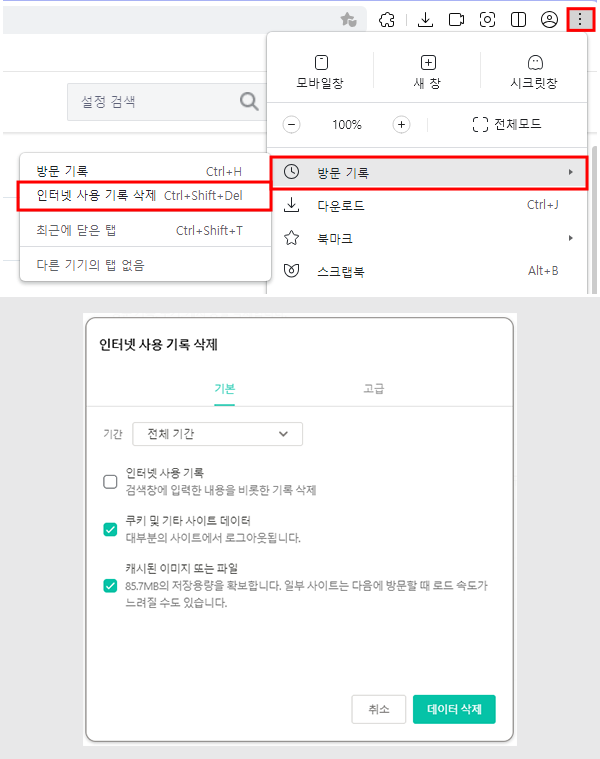Expand the 북마크 submenu
This screenshot has height=759, width=600.
click(427, 238)
